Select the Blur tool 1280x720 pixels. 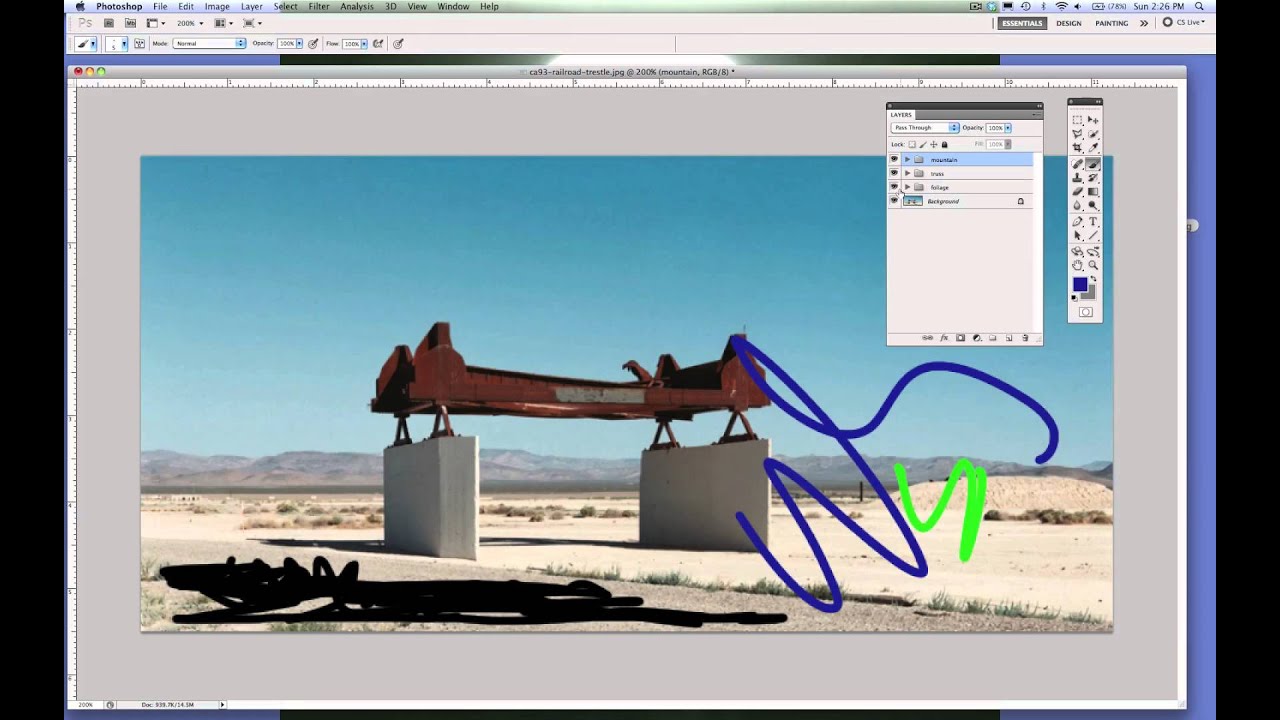click(x=1077, y=204)
